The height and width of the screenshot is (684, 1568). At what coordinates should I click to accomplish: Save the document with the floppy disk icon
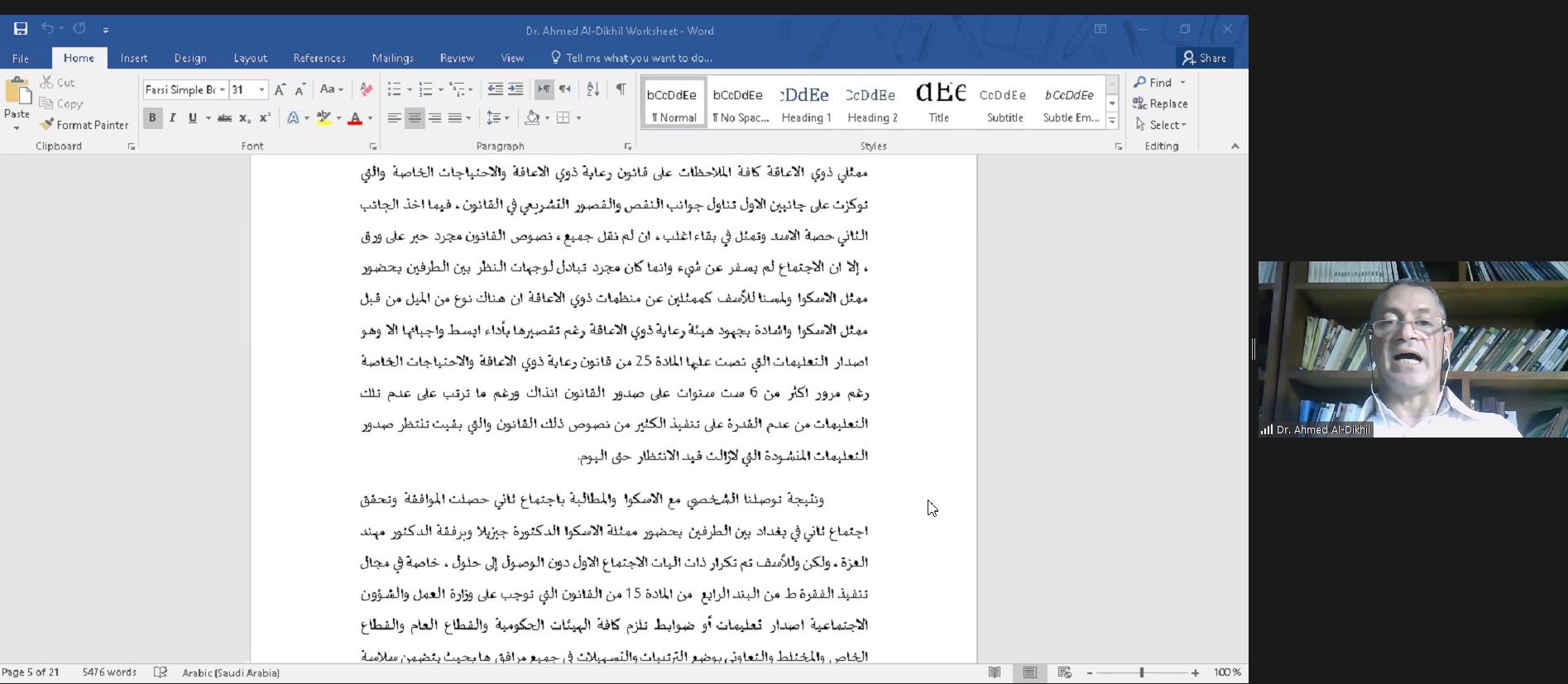[21, 29]
